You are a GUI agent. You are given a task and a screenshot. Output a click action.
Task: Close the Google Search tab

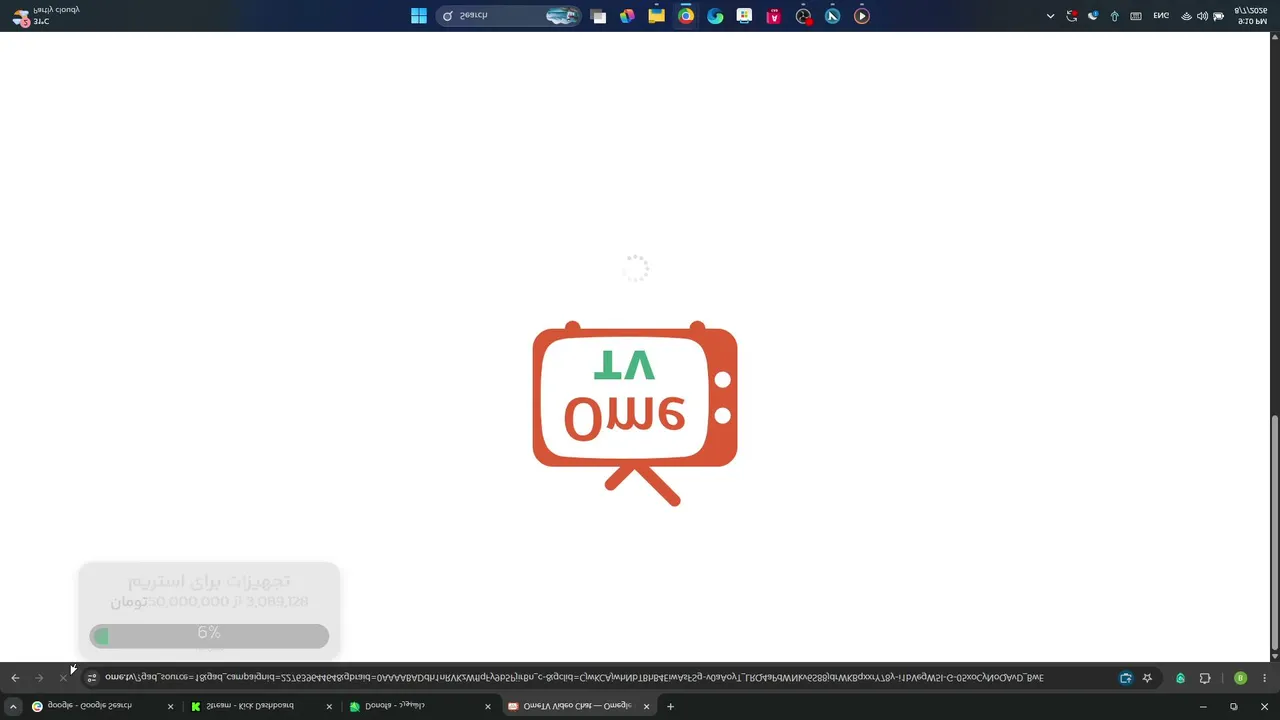tap(170, 706)
